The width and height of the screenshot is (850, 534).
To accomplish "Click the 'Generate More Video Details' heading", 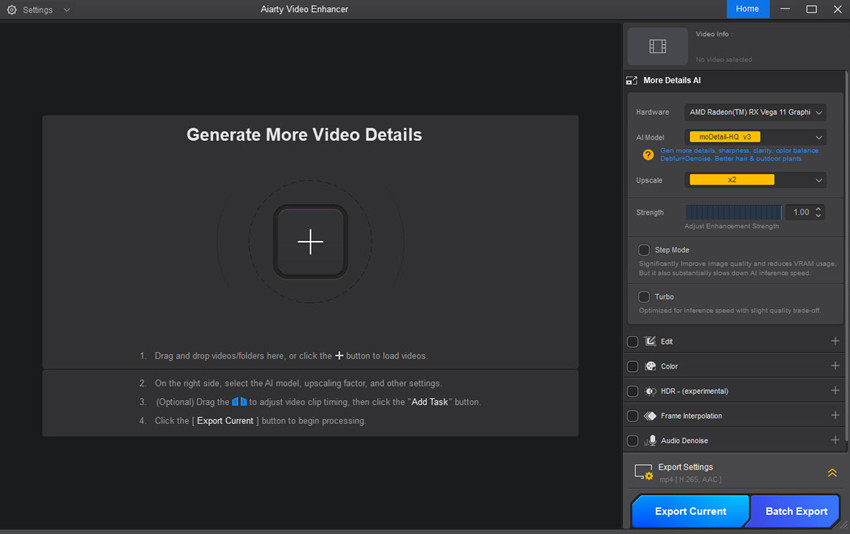I will click(x=304, y=134).
